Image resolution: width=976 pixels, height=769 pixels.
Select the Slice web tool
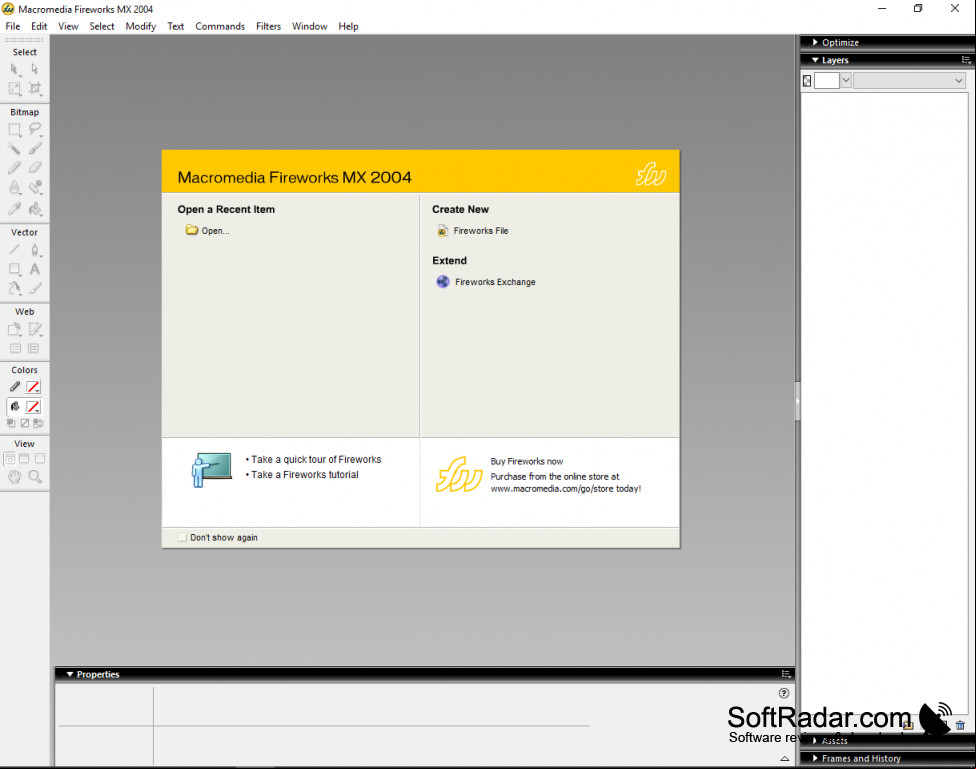(x=35, y=329)
